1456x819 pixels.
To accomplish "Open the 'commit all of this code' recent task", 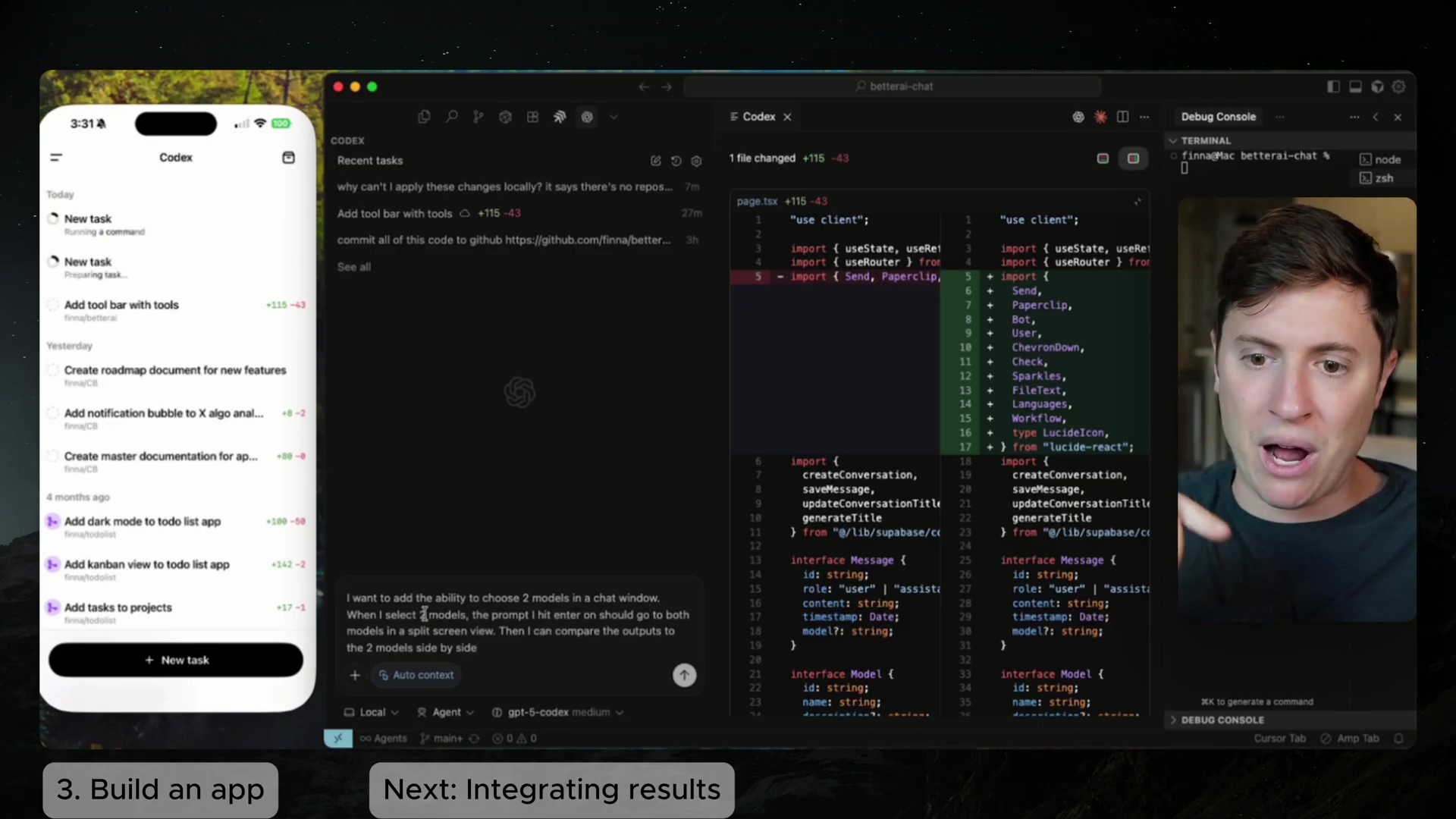I will coord(519,240).
